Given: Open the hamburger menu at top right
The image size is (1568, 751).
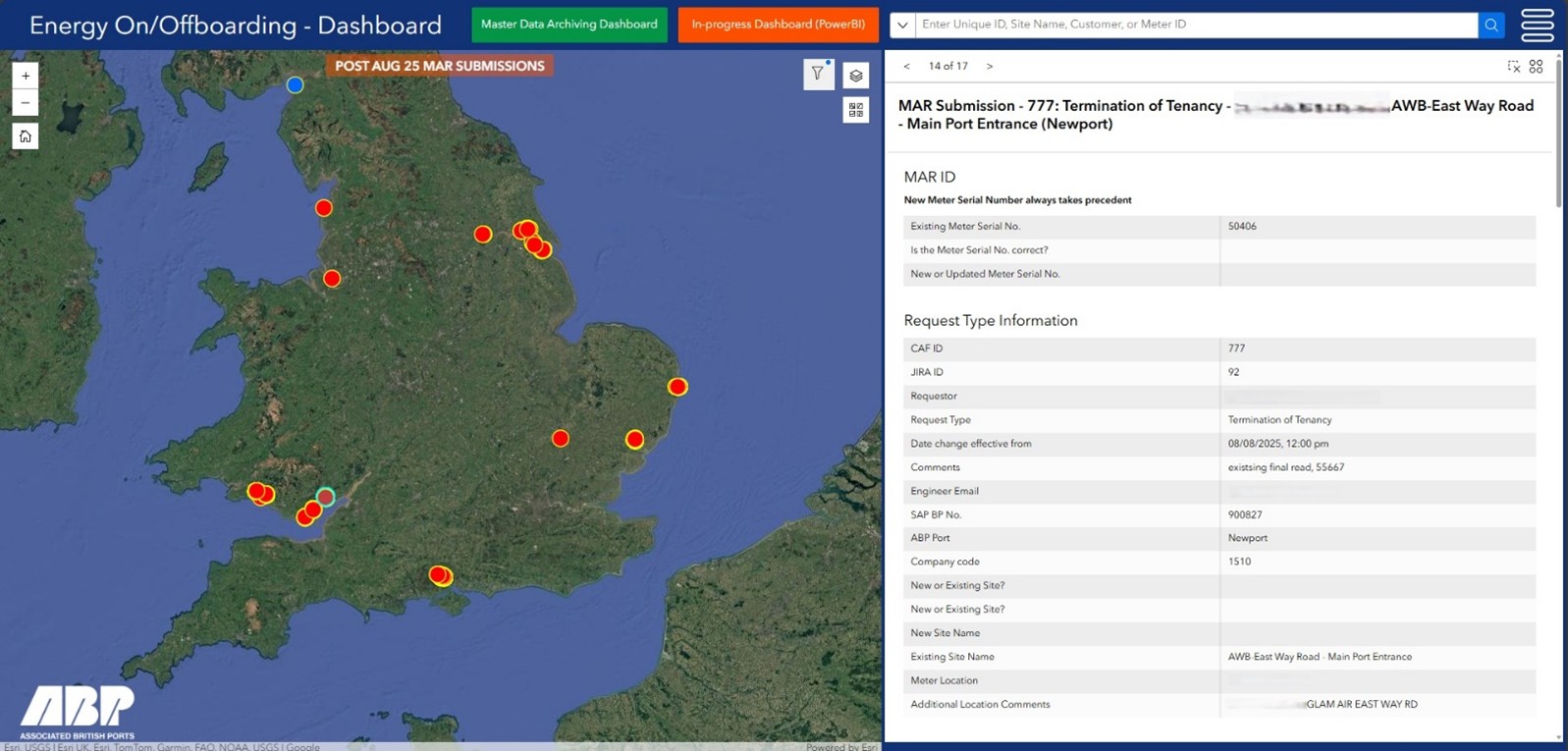Looking at the screenshot, I should (x=1538, y=25).
